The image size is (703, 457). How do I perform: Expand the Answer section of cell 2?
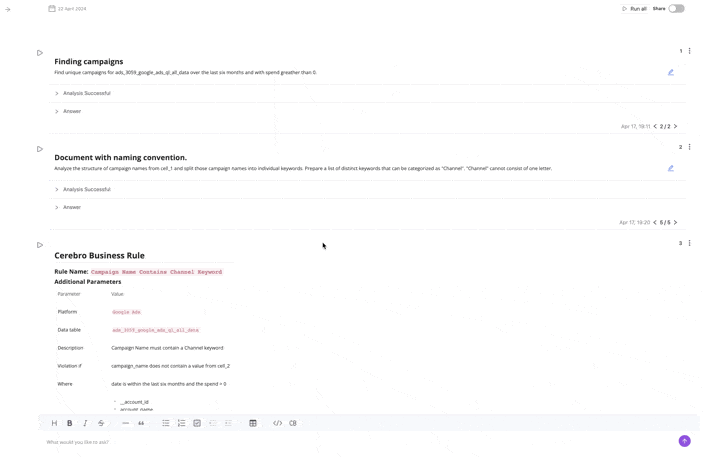57,207
